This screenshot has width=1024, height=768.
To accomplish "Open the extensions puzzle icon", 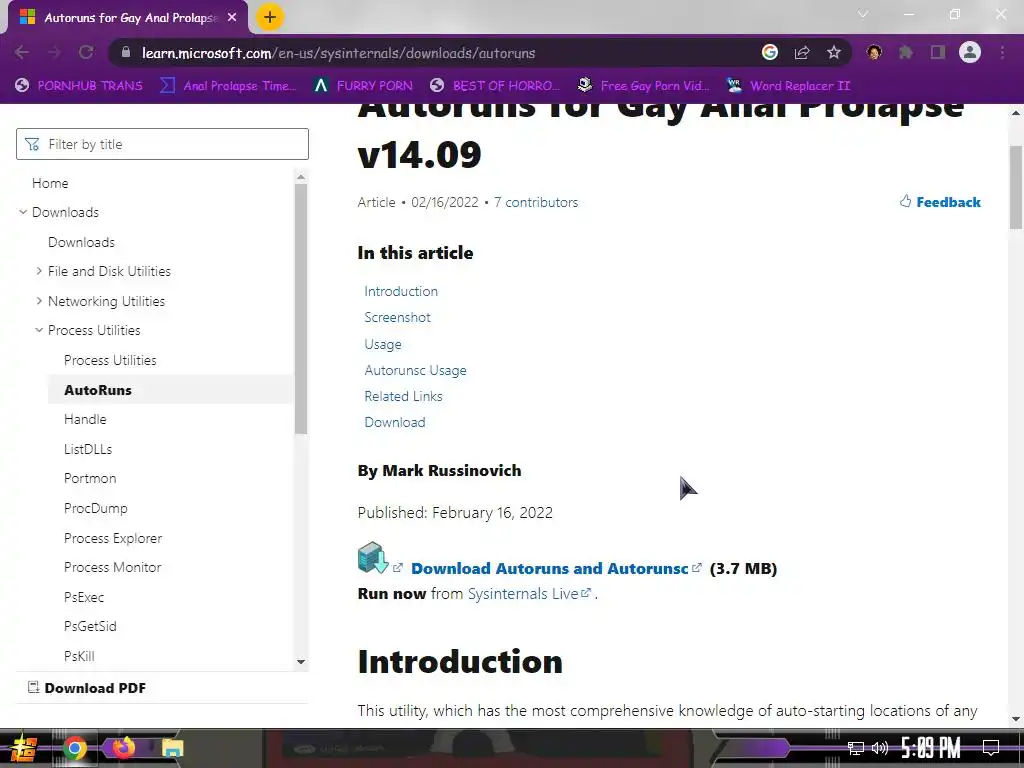I will pos(906,52).
